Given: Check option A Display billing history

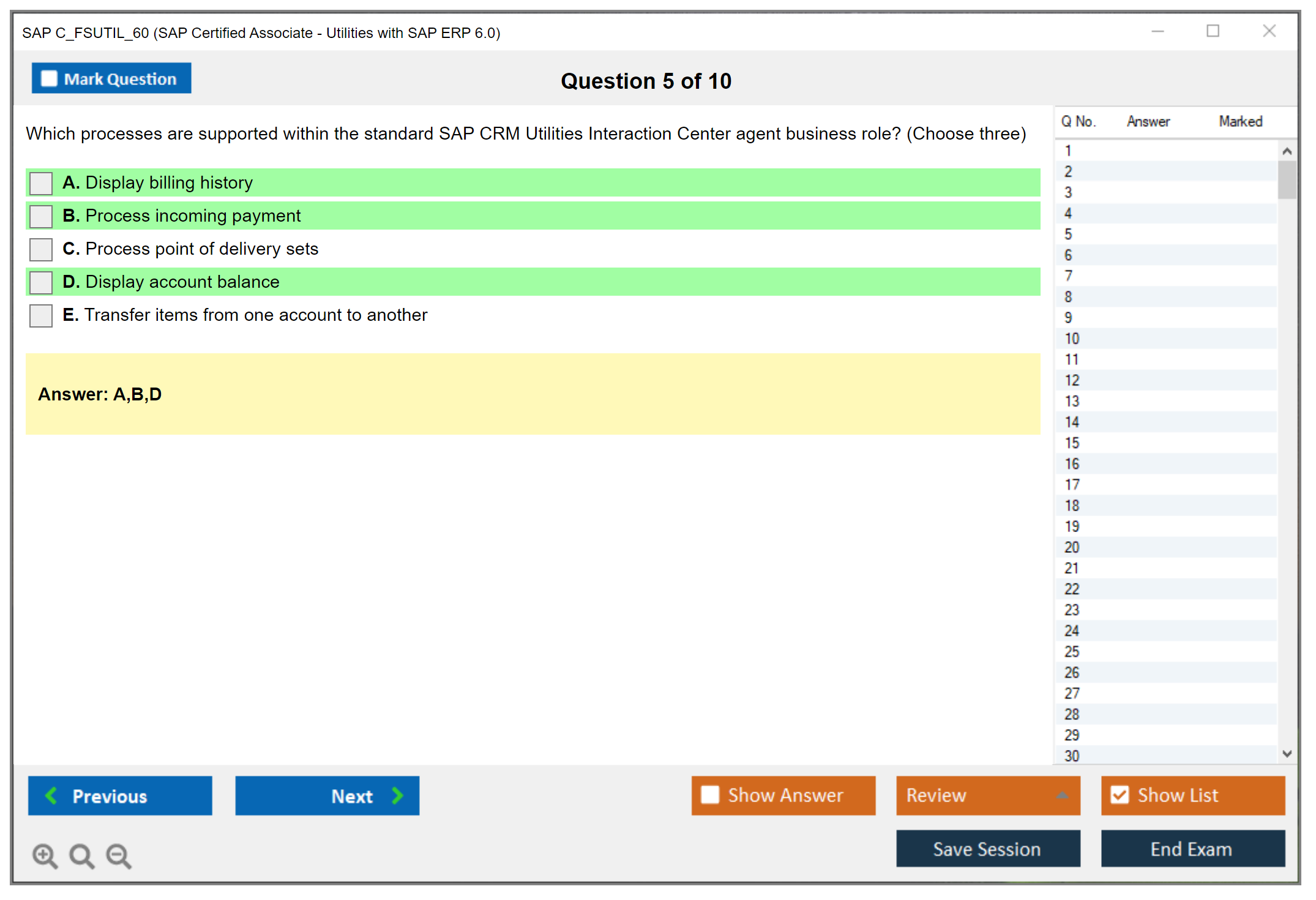Looking at the screenshot, I should pyautogui.click(x=41, y=183).
